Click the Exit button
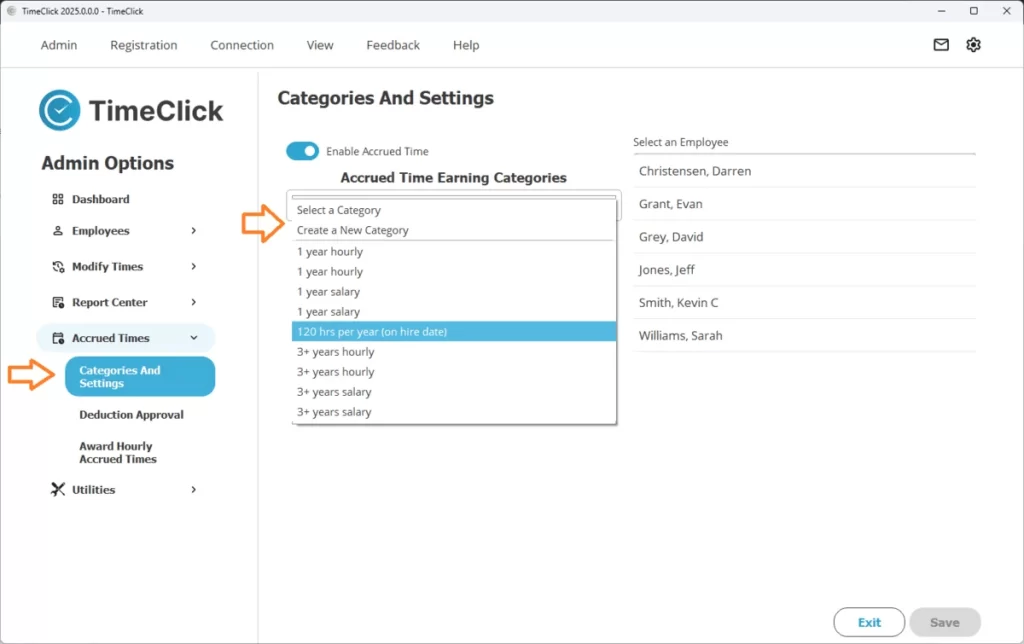 coord(868,622)
